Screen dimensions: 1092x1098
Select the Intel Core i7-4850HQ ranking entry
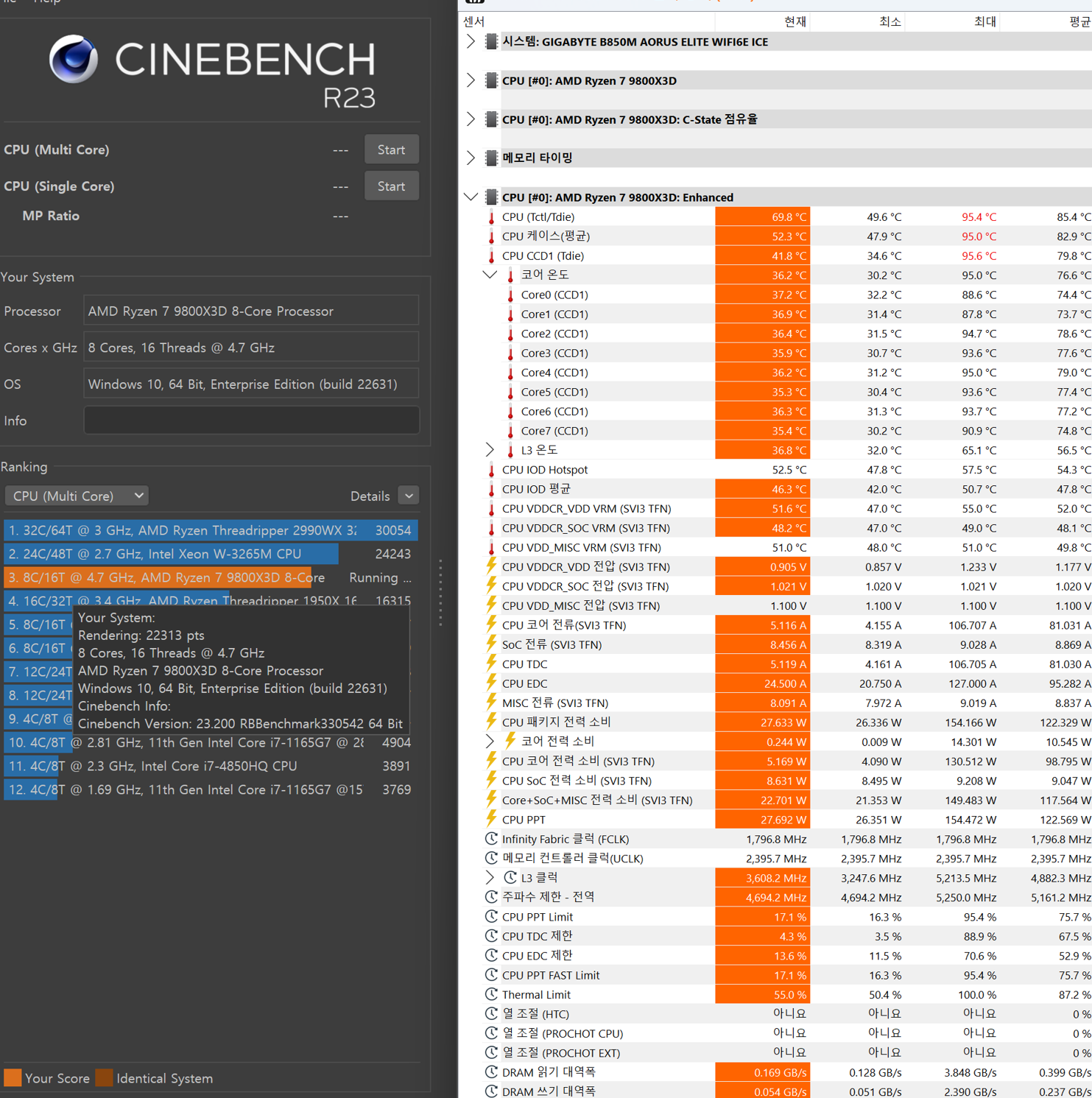coord(211,766)
